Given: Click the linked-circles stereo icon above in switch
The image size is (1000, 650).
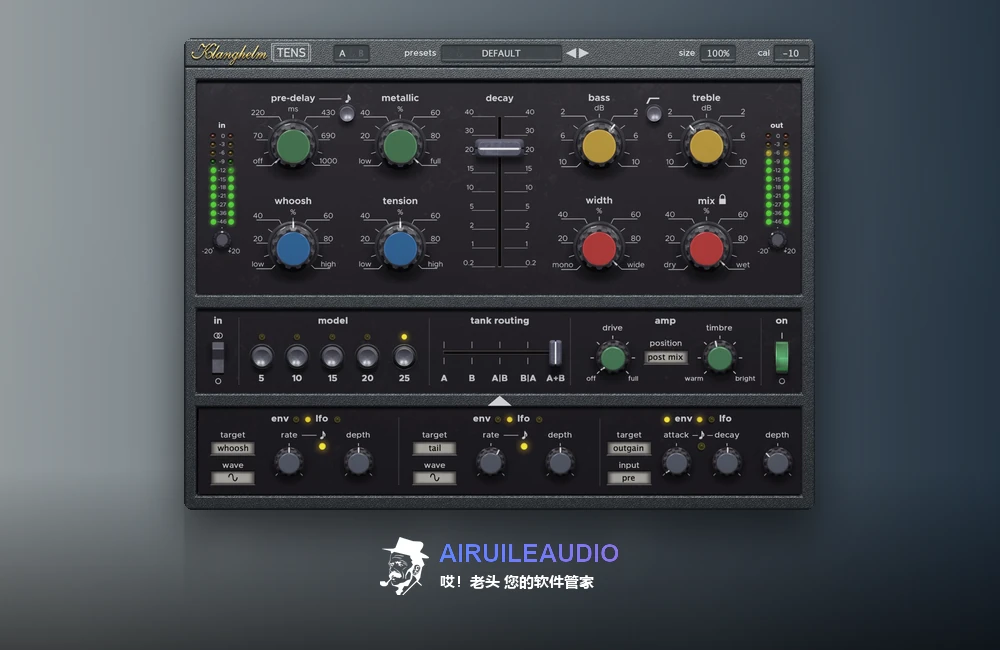Looking at the screenshot, I should [x=218, y=336].
